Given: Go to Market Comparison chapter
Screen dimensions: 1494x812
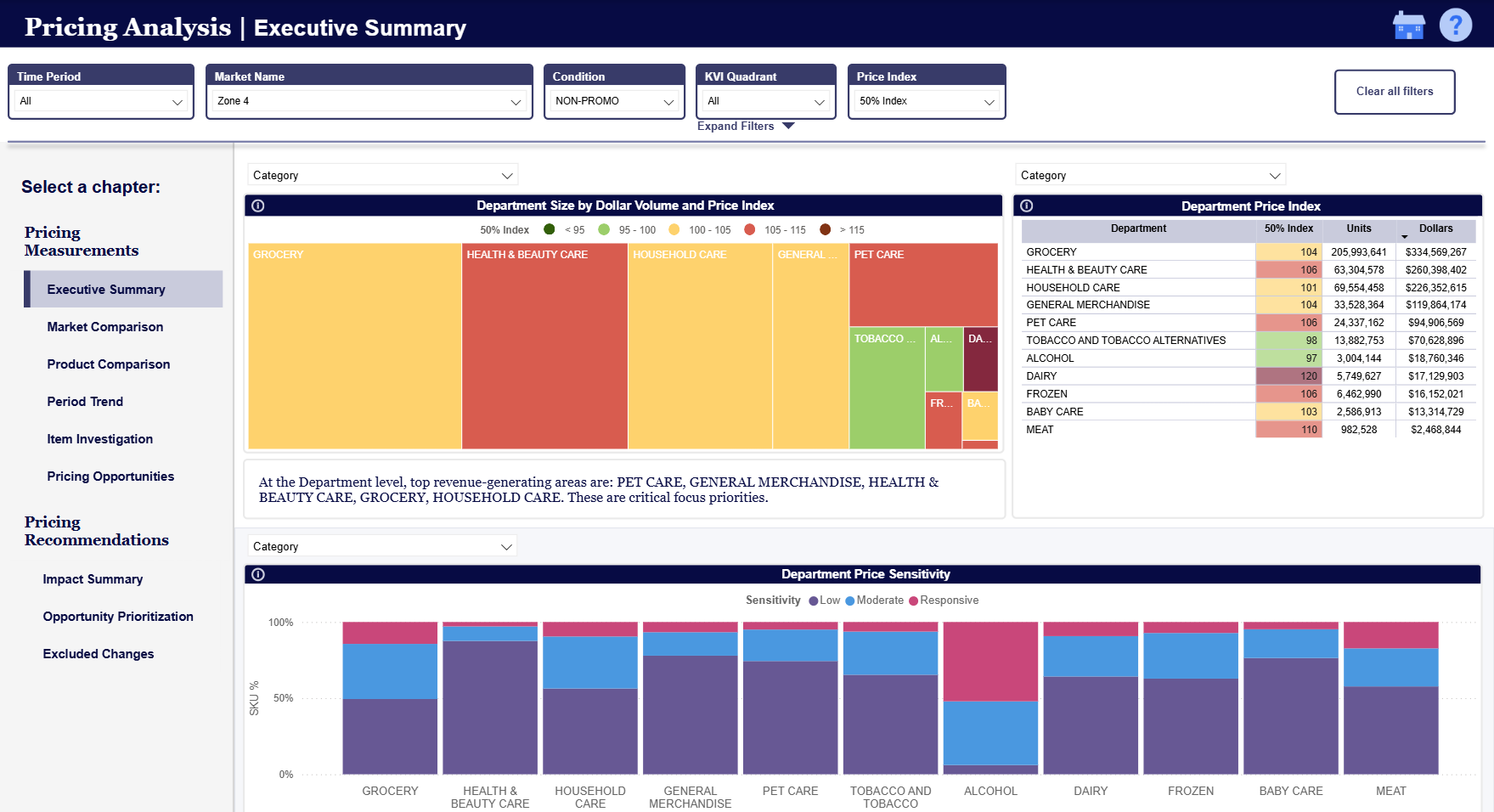Looking at the screenshot, I should [x=105, y=327].
